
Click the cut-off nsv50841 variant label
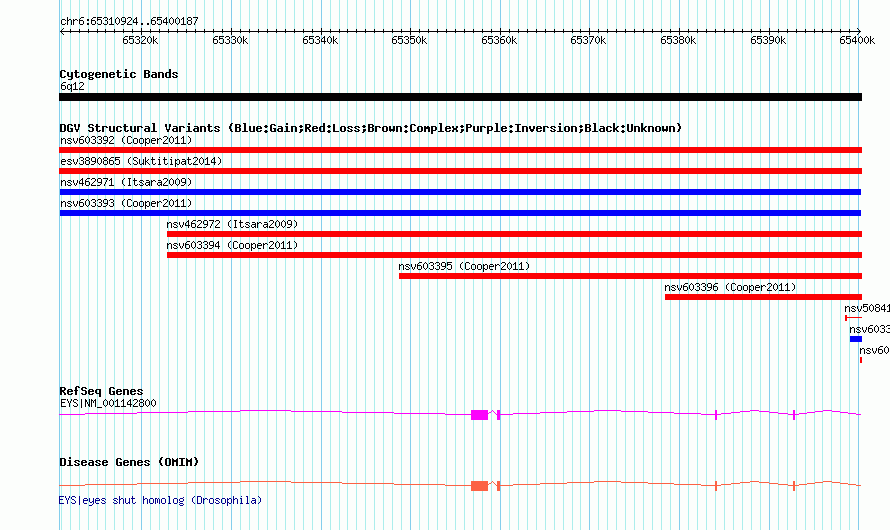click(x=867, y=308)
